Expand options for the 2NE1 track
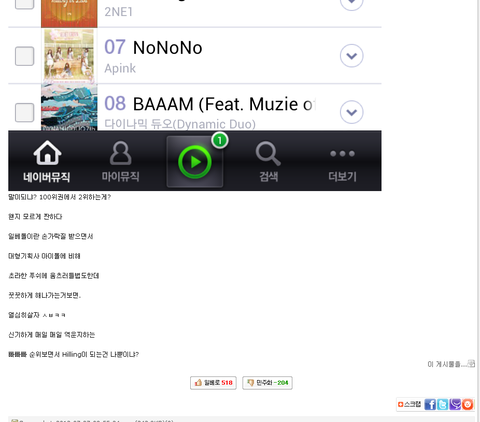This screenshot has width=480, height=422. [x=352, y=5]
